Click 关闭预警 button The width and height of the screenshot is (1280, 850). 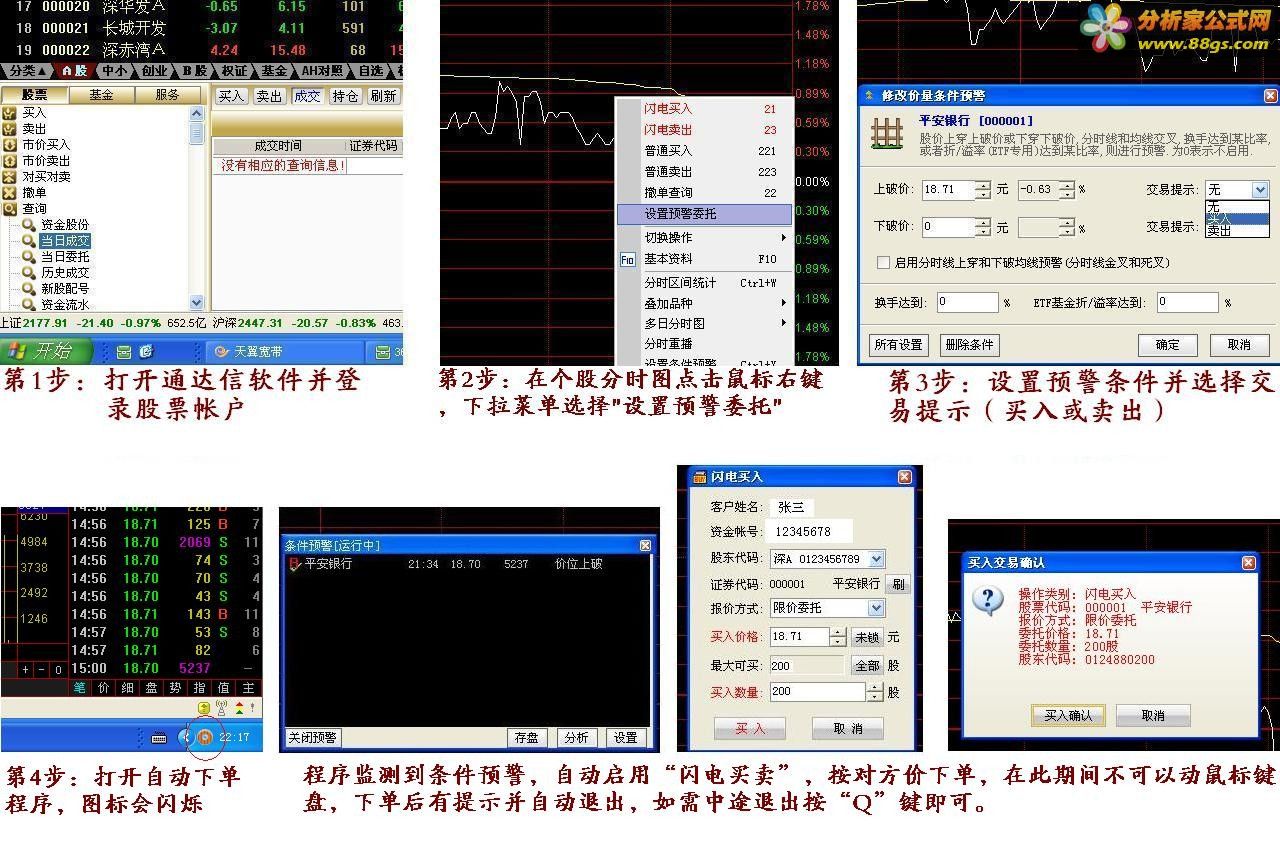312,738
